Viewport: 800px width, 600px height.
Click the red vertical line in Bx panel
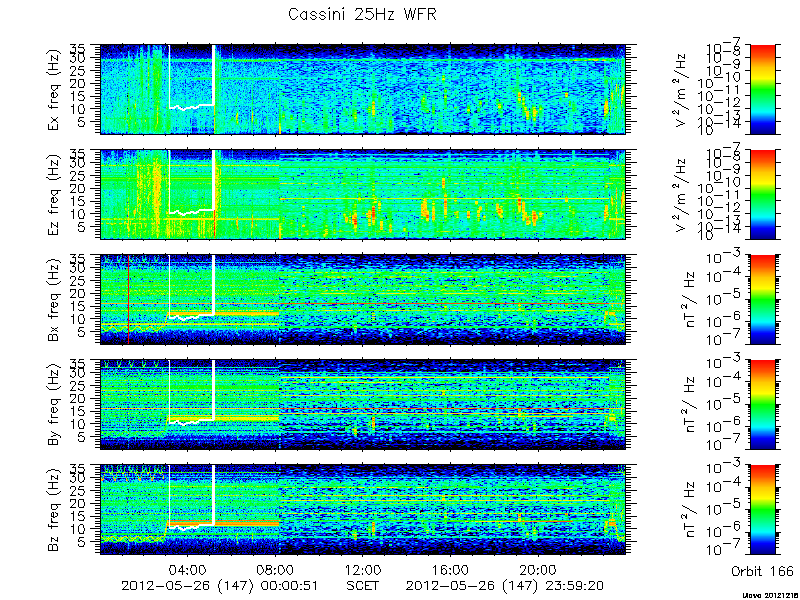[129, 299]
